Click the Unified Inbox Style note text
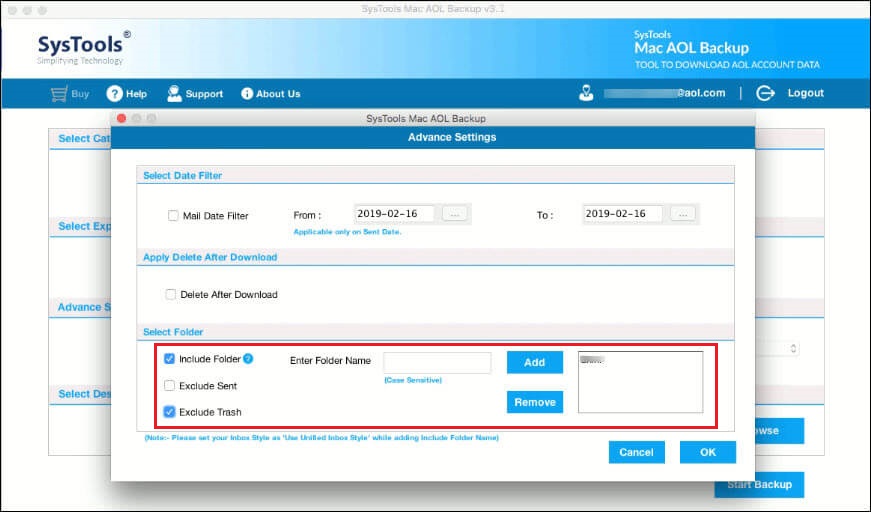The width and height of the screenshot is (871, 512). [322, 438]
